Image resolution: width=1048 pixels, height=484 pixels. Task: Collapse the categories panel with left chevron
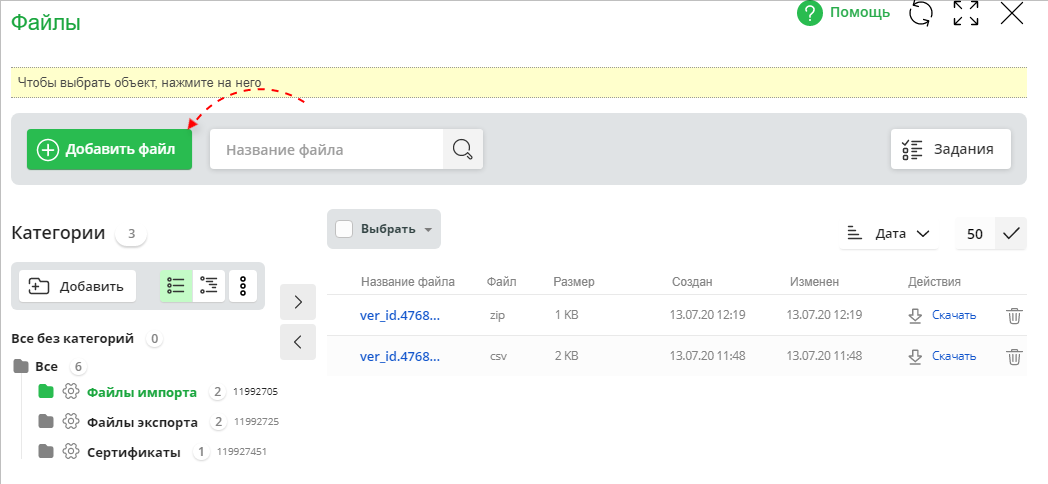coord(298,341)
